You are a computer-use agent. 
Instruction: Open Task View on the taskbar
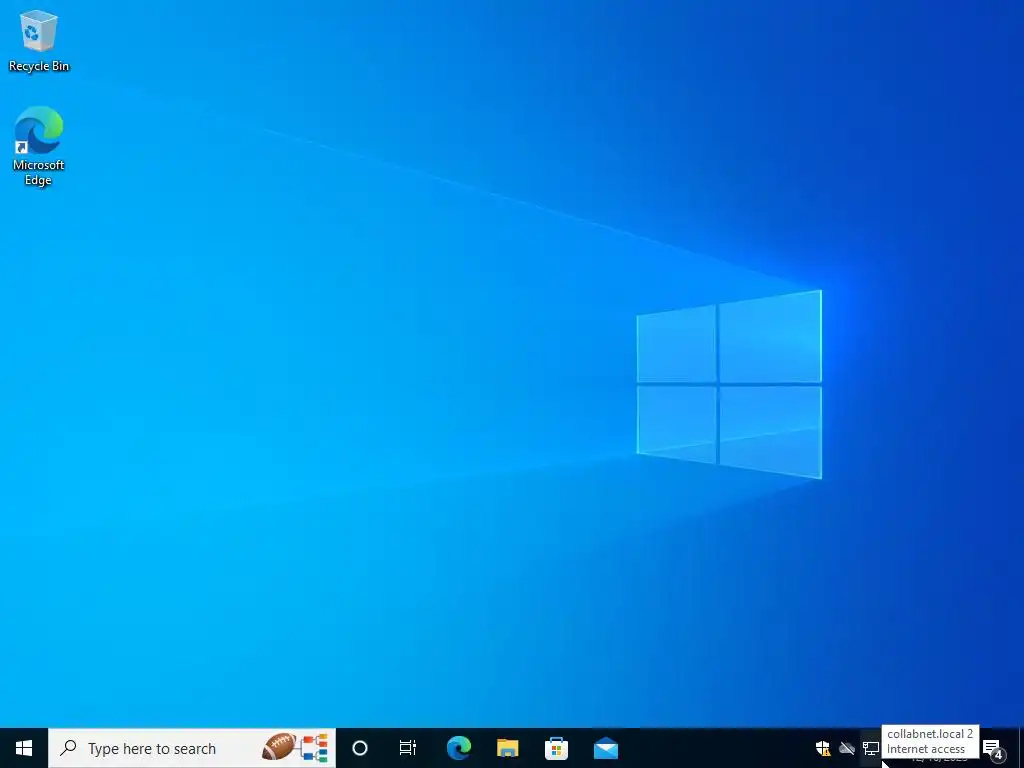pyautogui.click(x=408, y=748)
